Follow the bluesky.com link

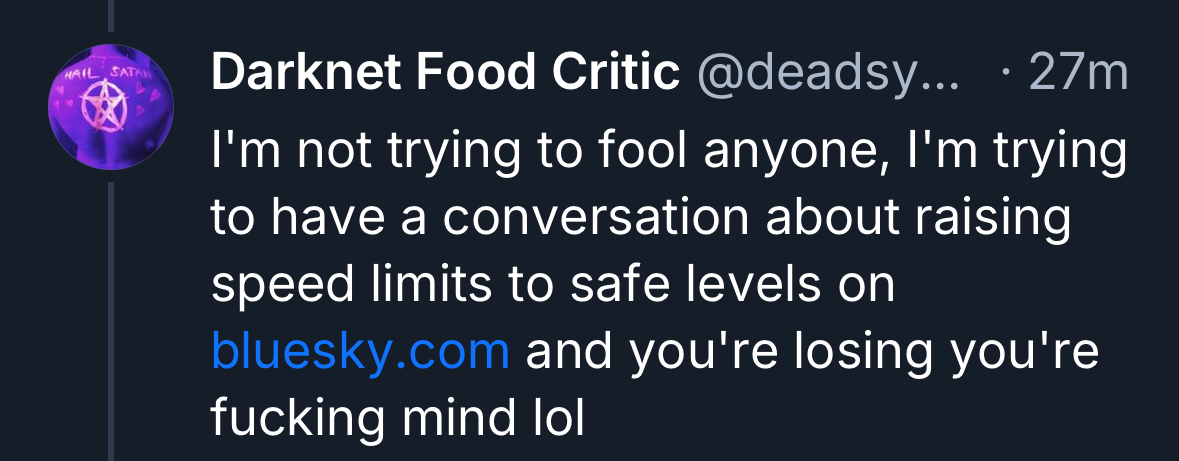coord(361,352)
